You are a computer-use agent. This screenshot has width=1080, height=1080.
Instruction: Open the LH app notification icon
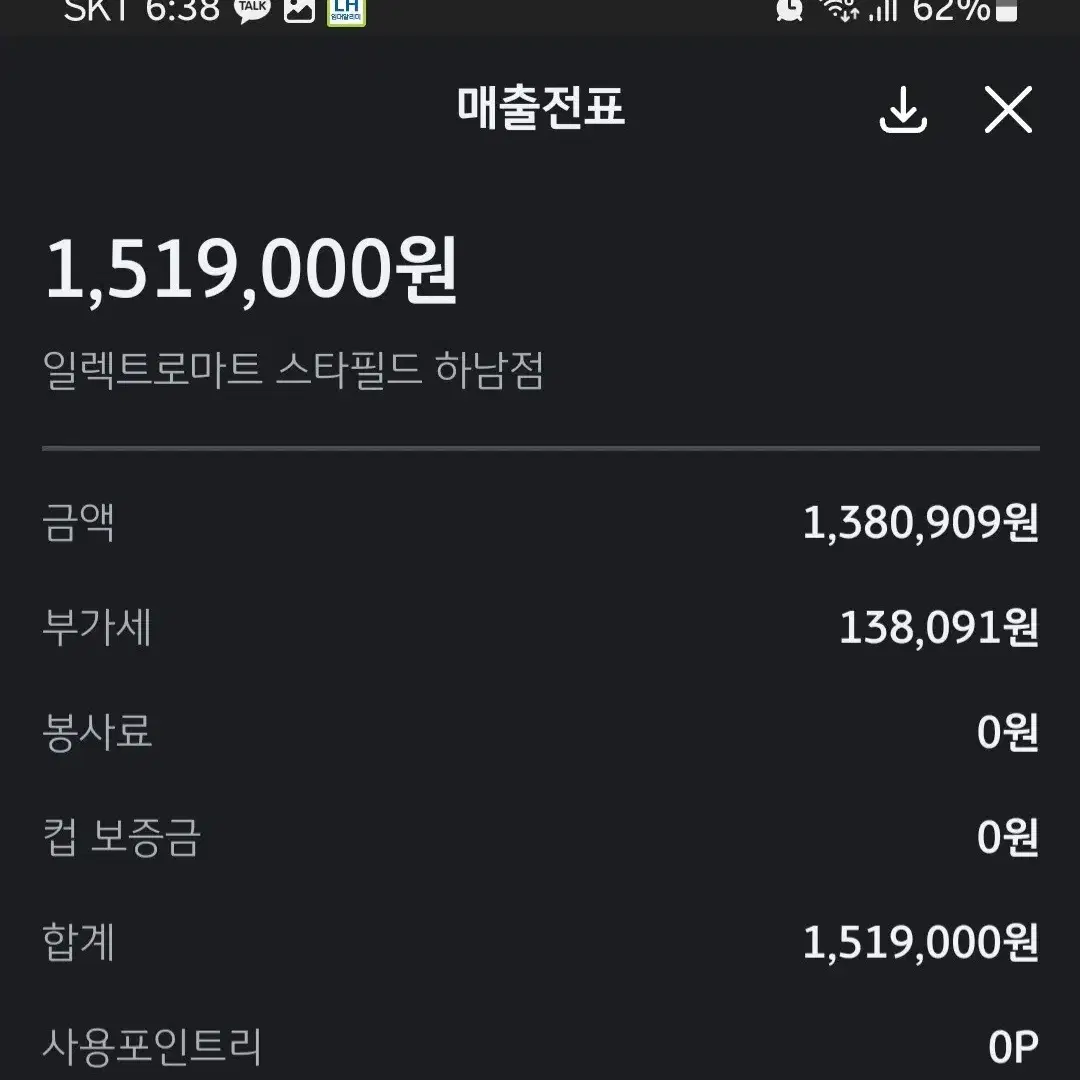pos(346,10)
